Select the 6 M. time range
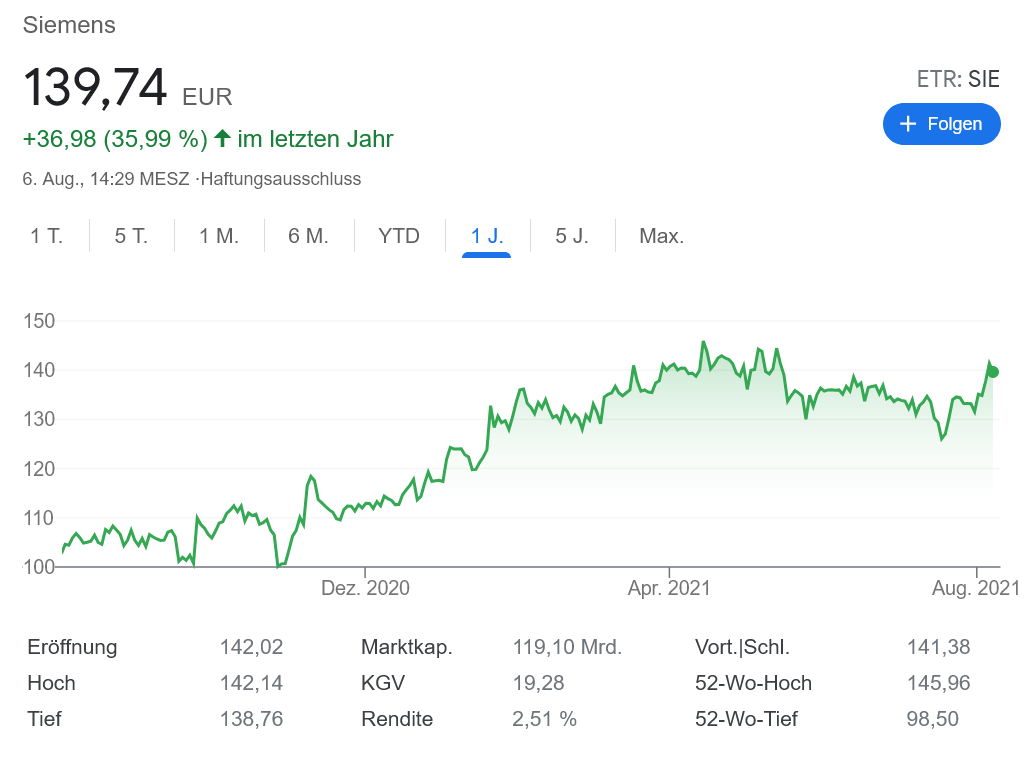 [308, 236]
